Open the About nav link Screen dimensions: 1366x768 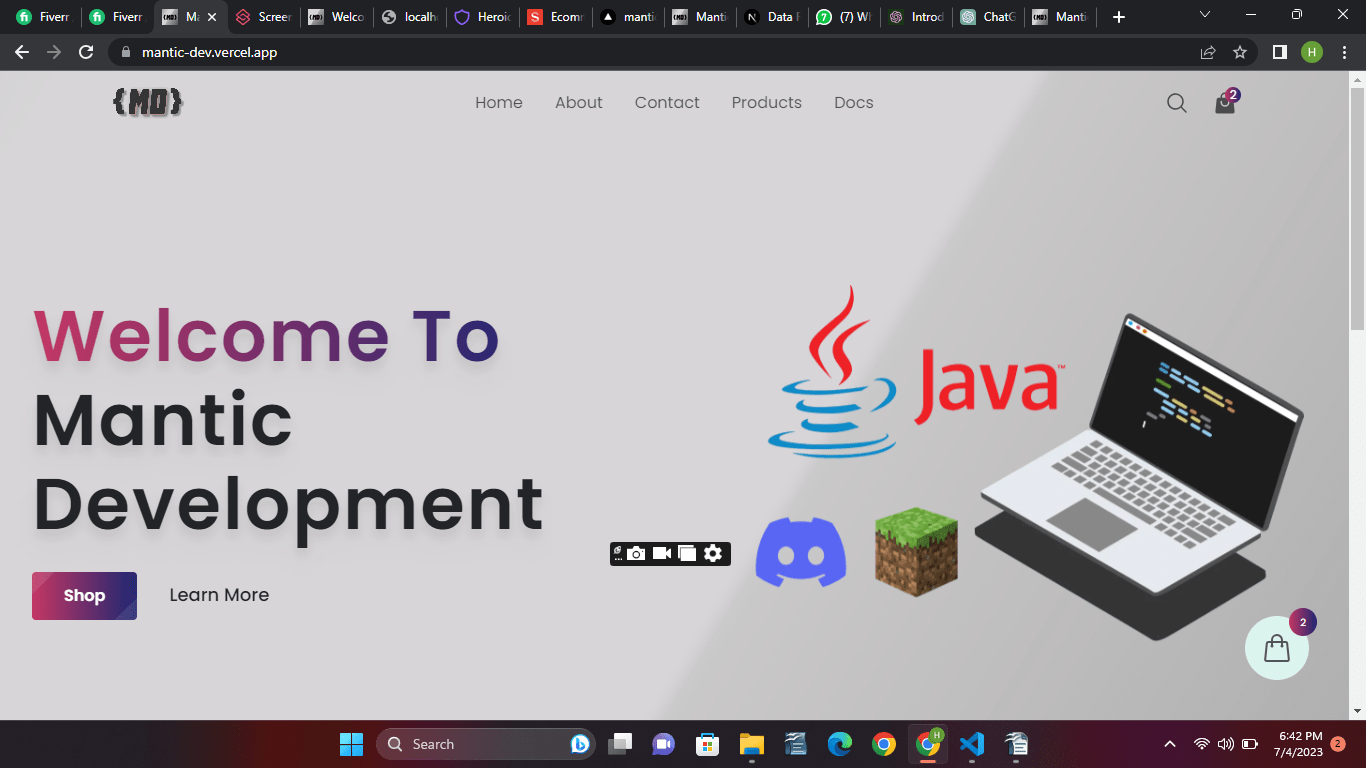click(x=579, y=102)
